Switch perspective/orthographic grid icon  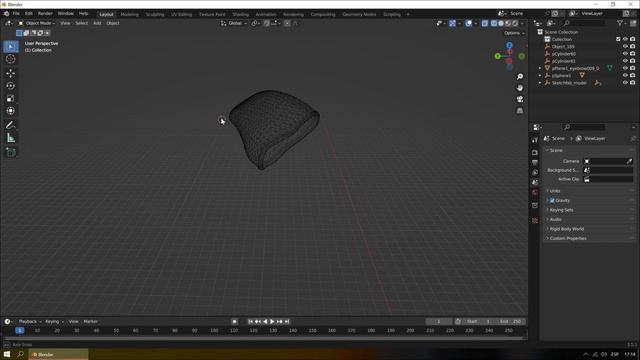tap(520, 111)
